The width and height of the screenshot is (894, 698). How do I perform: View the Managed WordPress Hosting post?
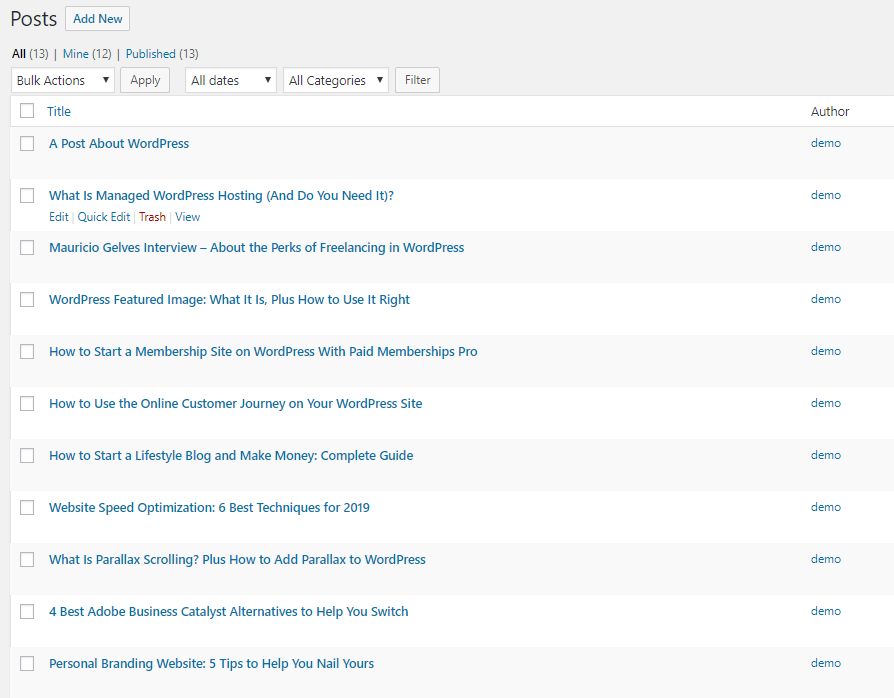tap(187, 216)
